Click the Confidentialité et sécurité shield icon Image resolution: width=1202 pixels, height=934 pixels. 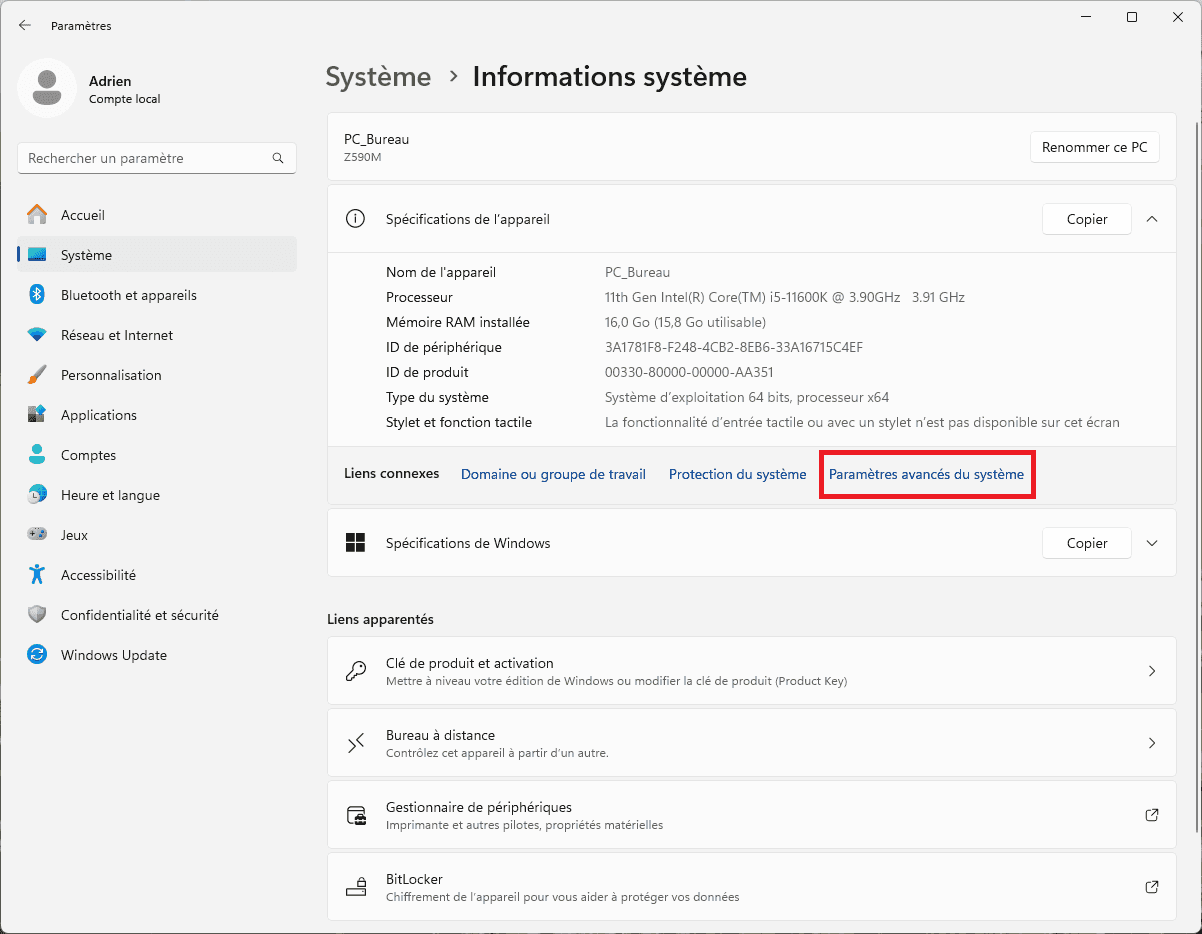[x=37, y=615]
